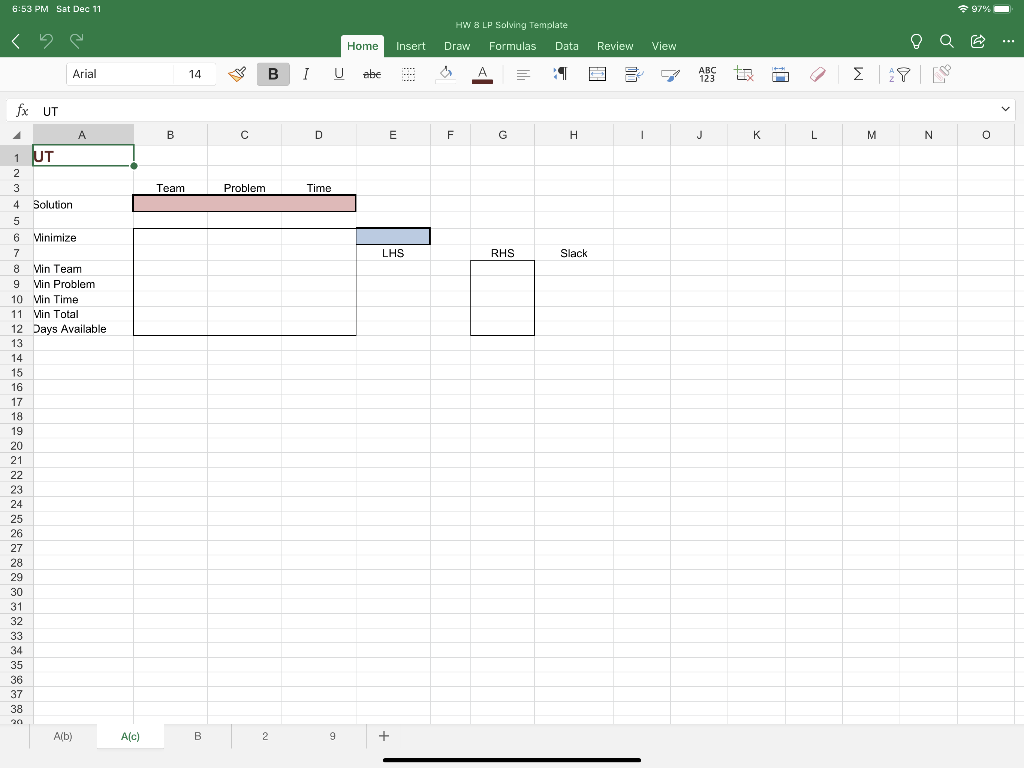The width and height of the screenshot is (1024, 768).
Task: Add a new sheet with the plus button
Action: coord(384,736)
